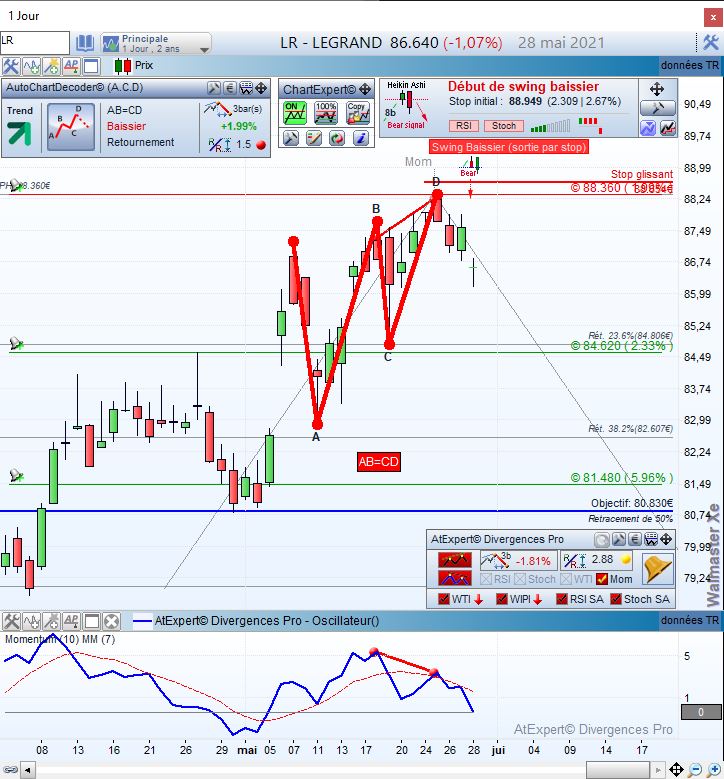Screen dimensions: 724x779
Task: Zoom out with bottom magnifier minus icon
Action: [x=695, y=770]
